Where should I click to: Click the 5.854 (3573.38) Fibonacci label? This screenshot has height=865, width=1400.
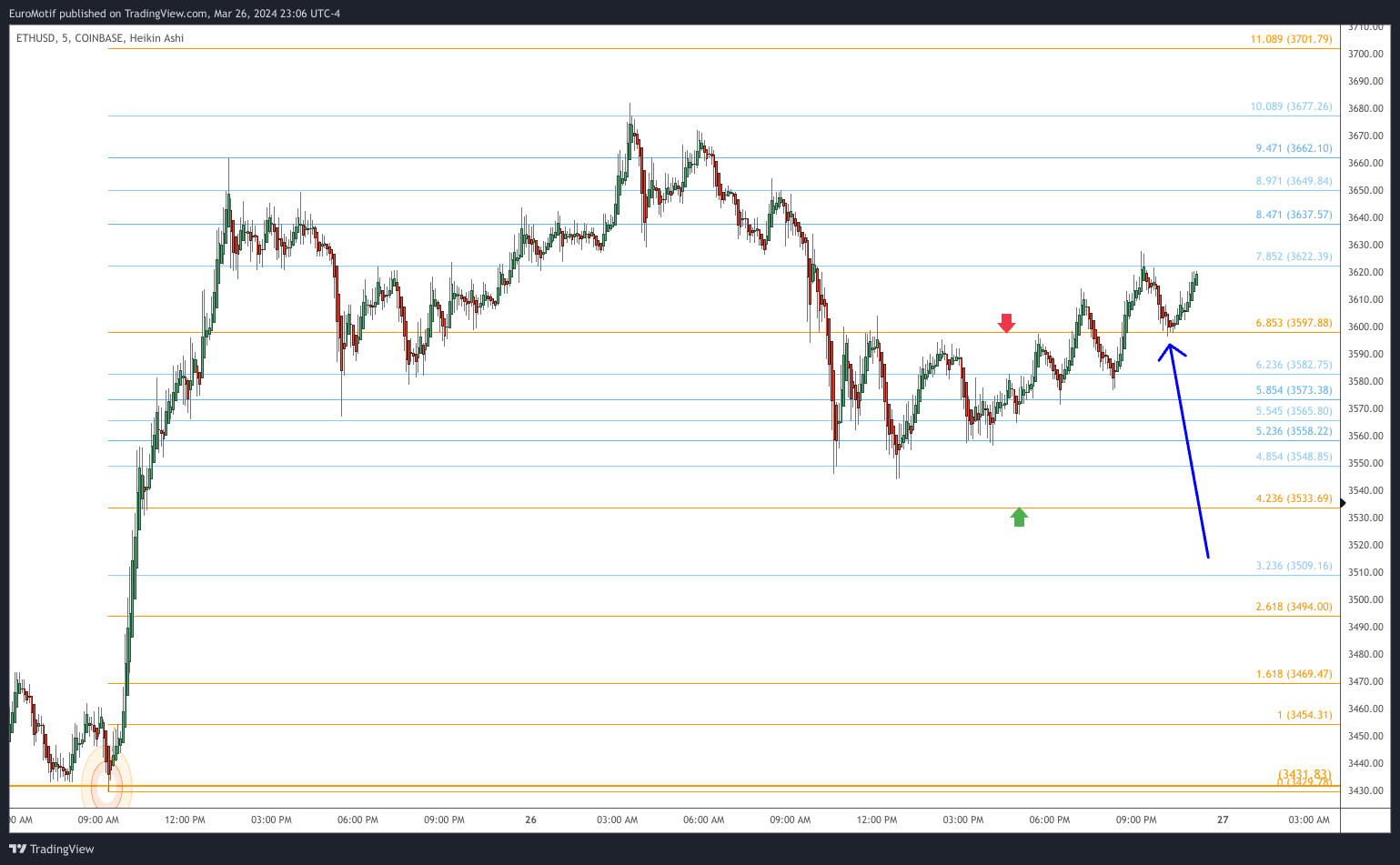(1294, 390)
